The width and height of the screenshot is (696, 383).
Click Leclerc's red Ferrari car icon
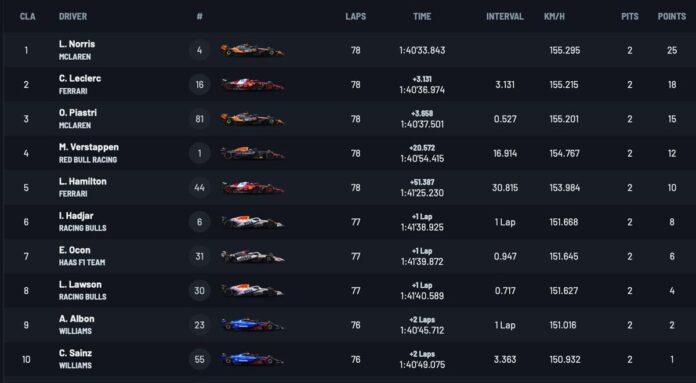click(252, 84)
